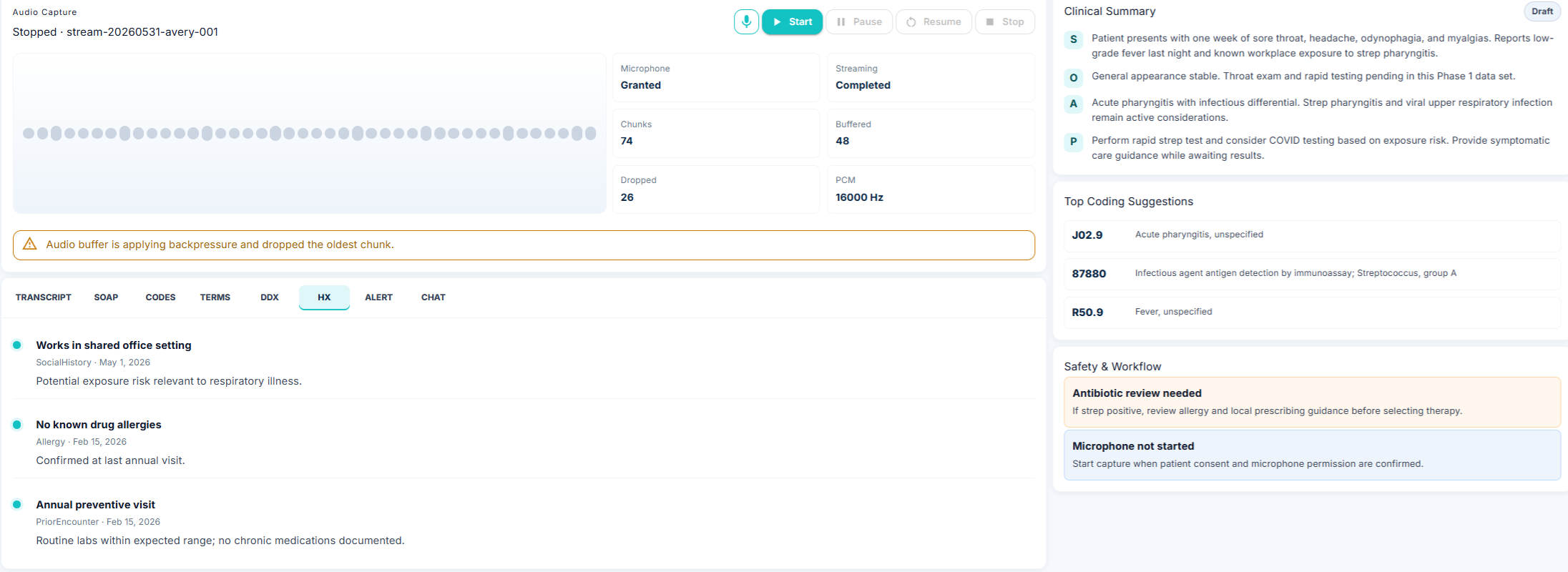Start audio capture
The width and height of the screenshot is (1568, 572).
(792, 22)
